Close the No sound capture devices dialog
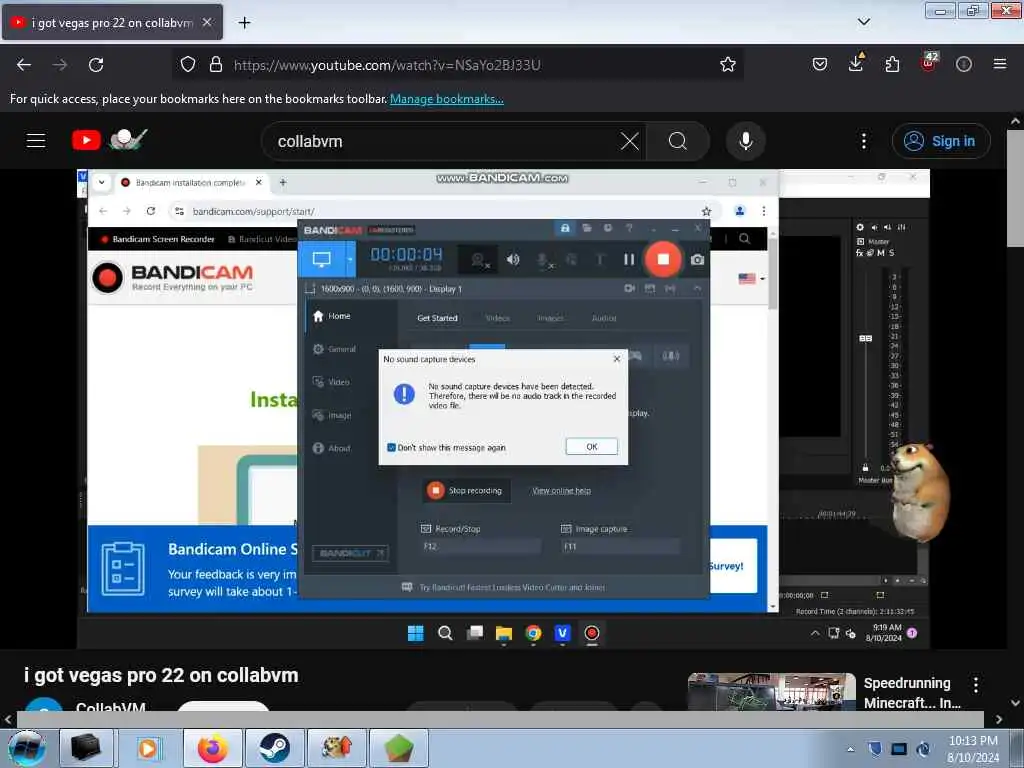 [x=616, y=359]
